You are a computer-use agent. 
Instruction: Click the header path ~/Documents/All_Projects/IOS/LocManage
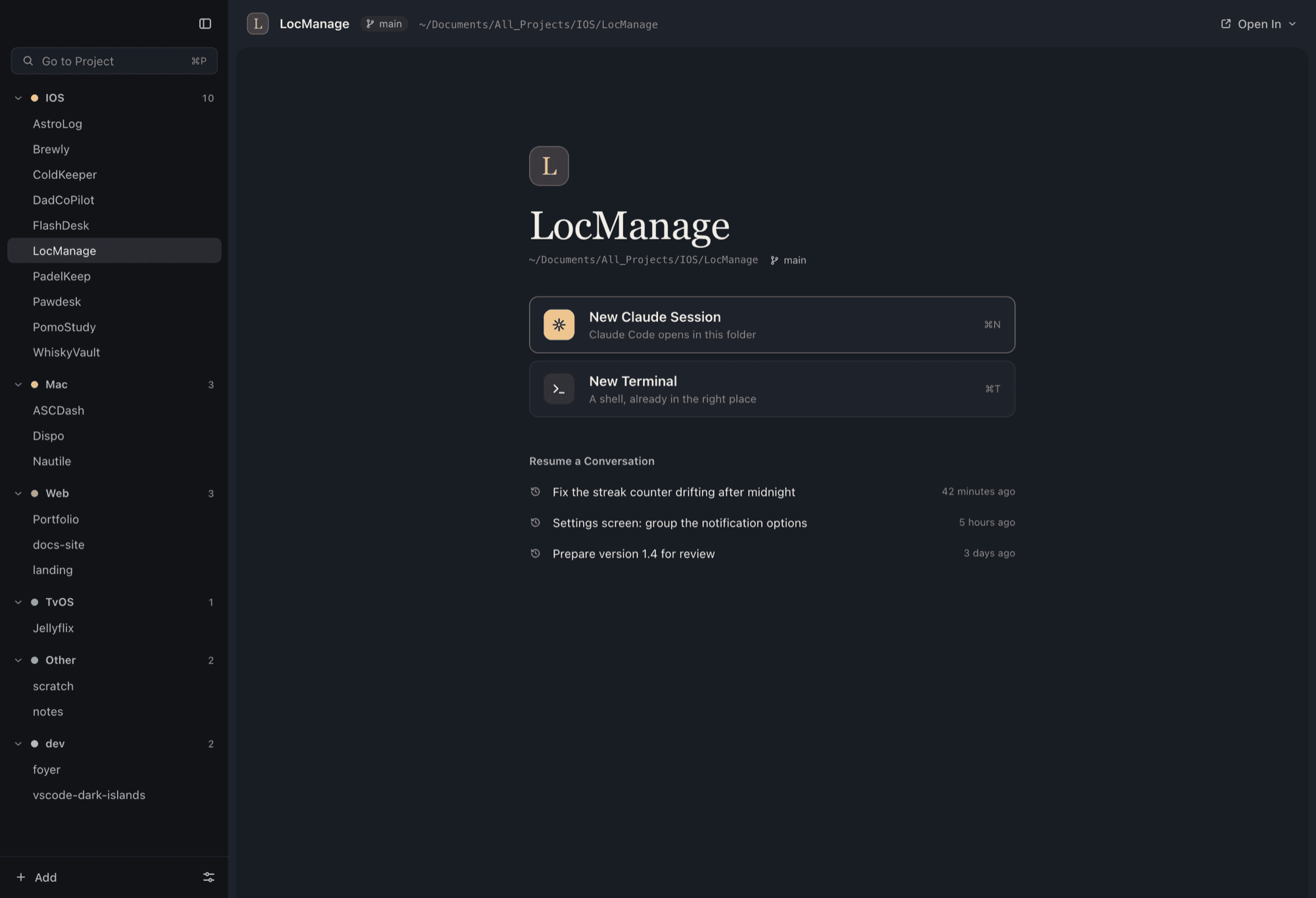tap(538, 24)
